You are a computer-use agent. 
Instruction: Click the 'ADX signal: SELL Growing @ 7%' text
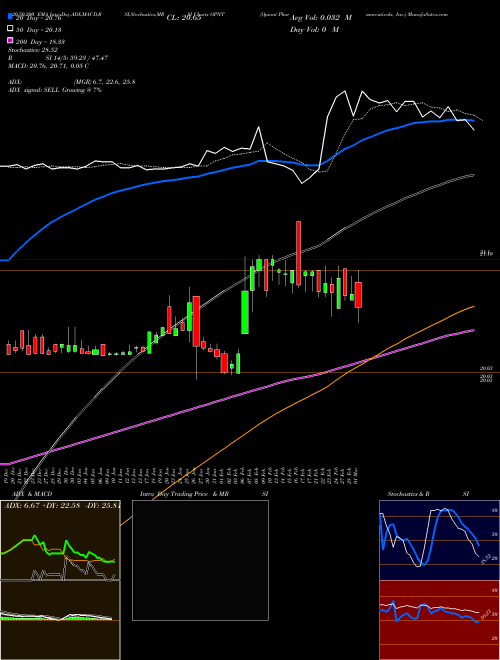(55, 90)
